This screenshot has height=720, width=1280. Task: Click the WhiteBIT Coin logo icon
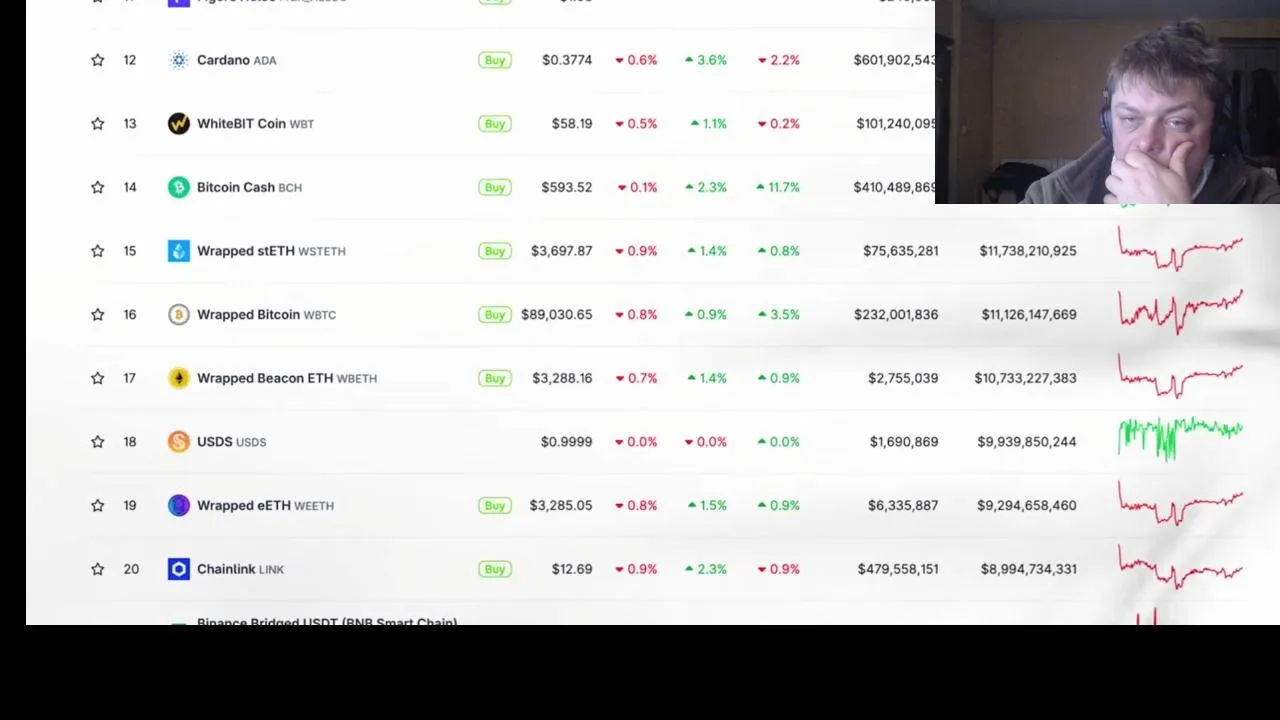[179, 124]
